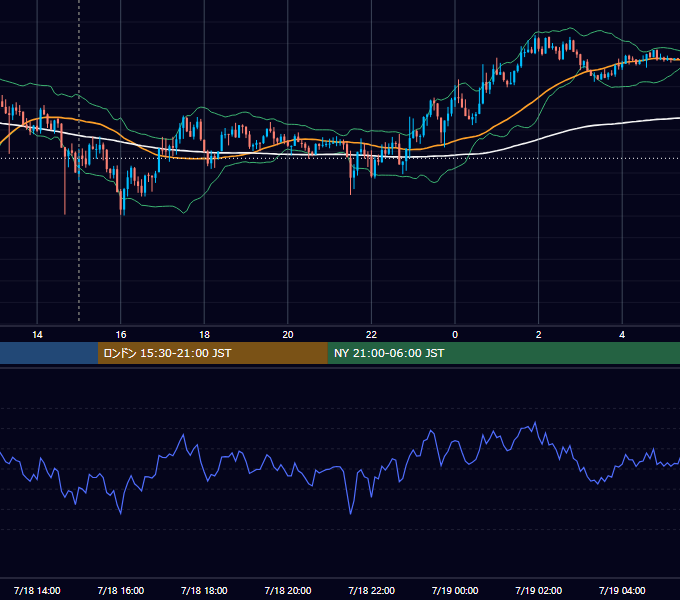
Task: Click hour label 14 on price chart axis
Action: (37, 335)
